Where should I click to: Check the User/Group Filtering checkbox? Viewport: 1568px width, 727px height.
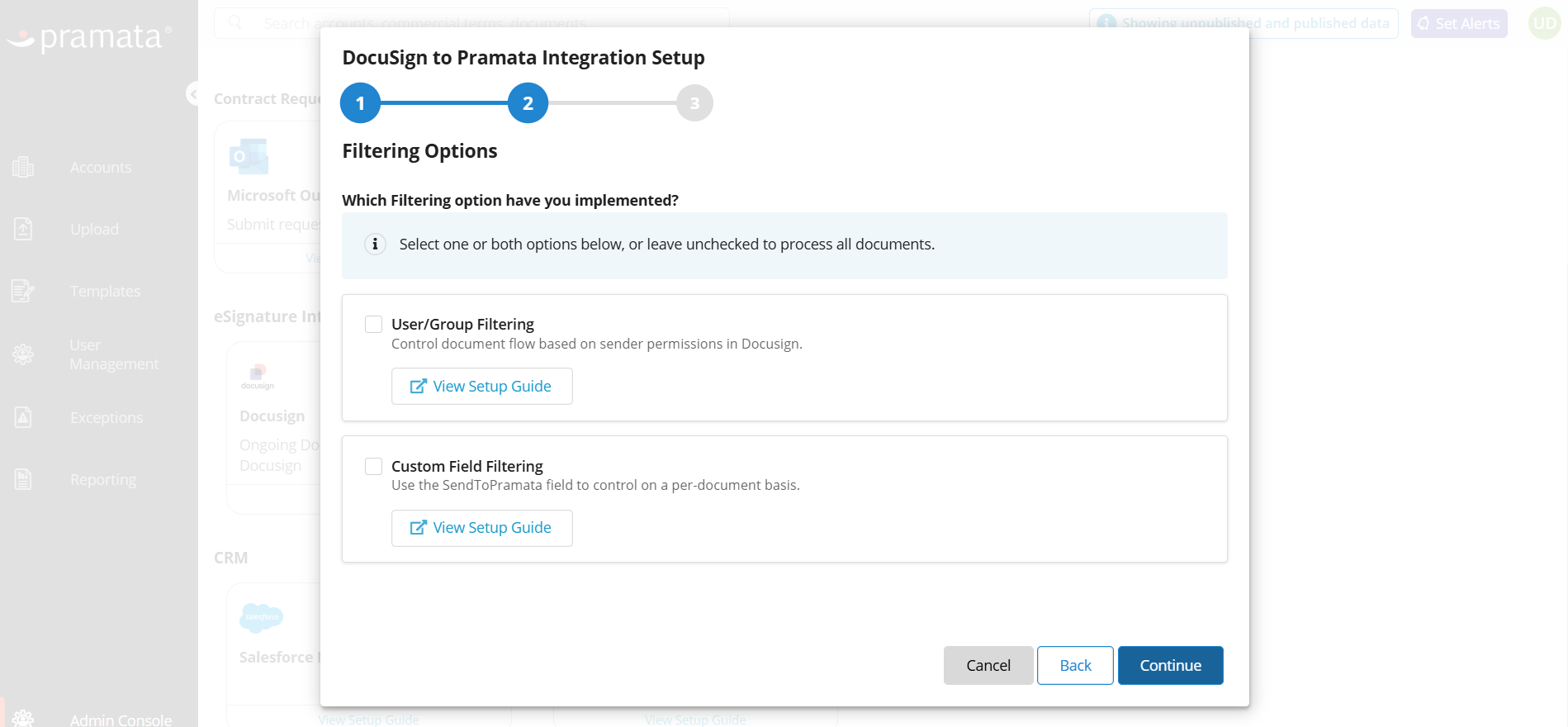click(373, 325)
